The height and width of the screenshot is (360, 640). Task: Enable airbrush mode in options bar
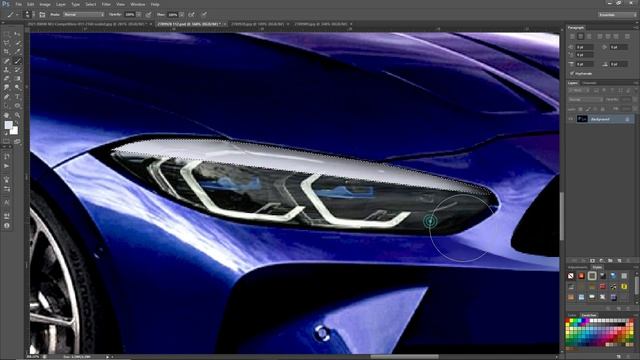[x=191, y=14]
